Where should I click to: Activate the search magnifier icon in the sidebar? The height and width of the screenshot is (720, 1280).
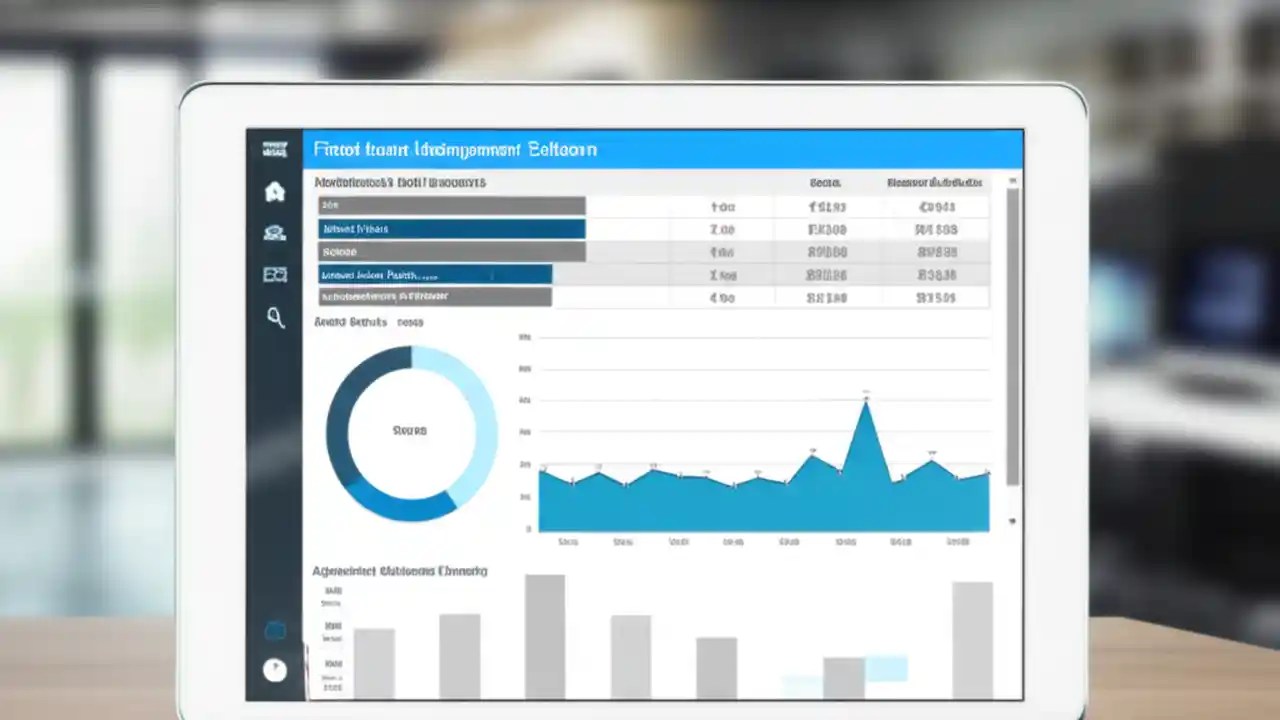(x=275, y=317)
